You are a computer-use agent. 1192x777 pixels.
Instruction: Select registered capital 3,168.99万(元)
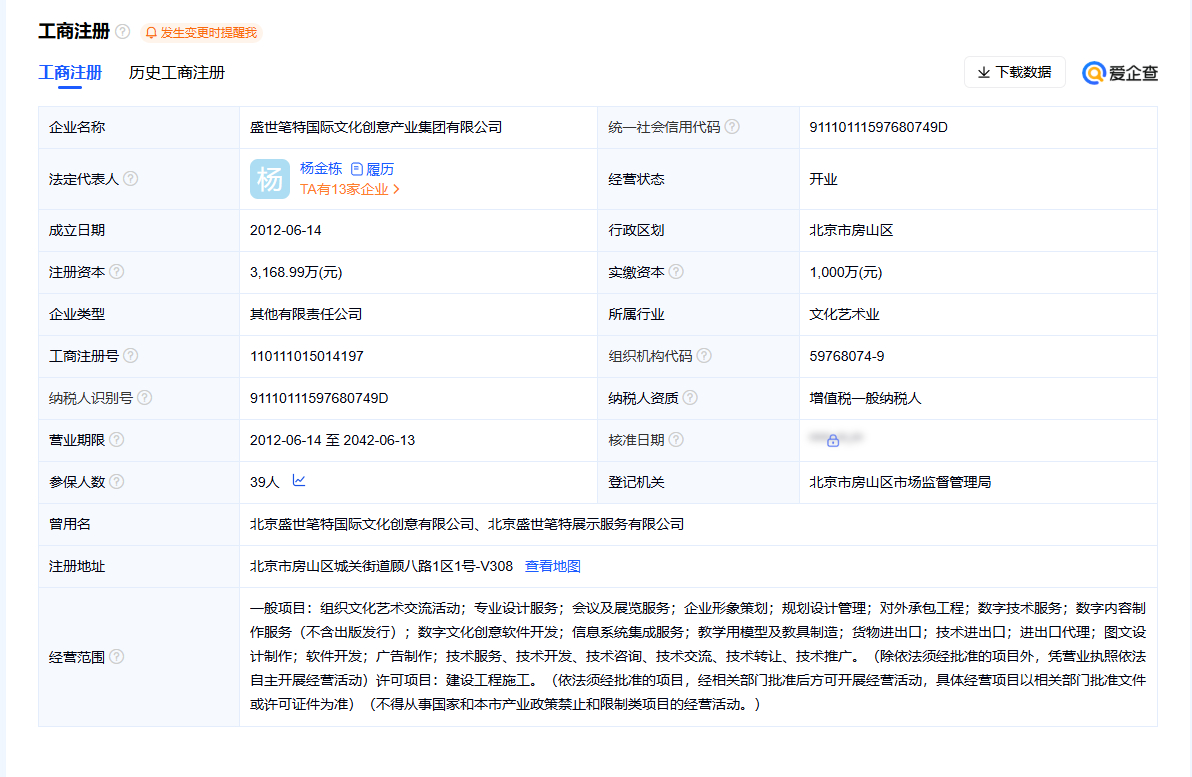pyautogui.click(x=296, y=272)
